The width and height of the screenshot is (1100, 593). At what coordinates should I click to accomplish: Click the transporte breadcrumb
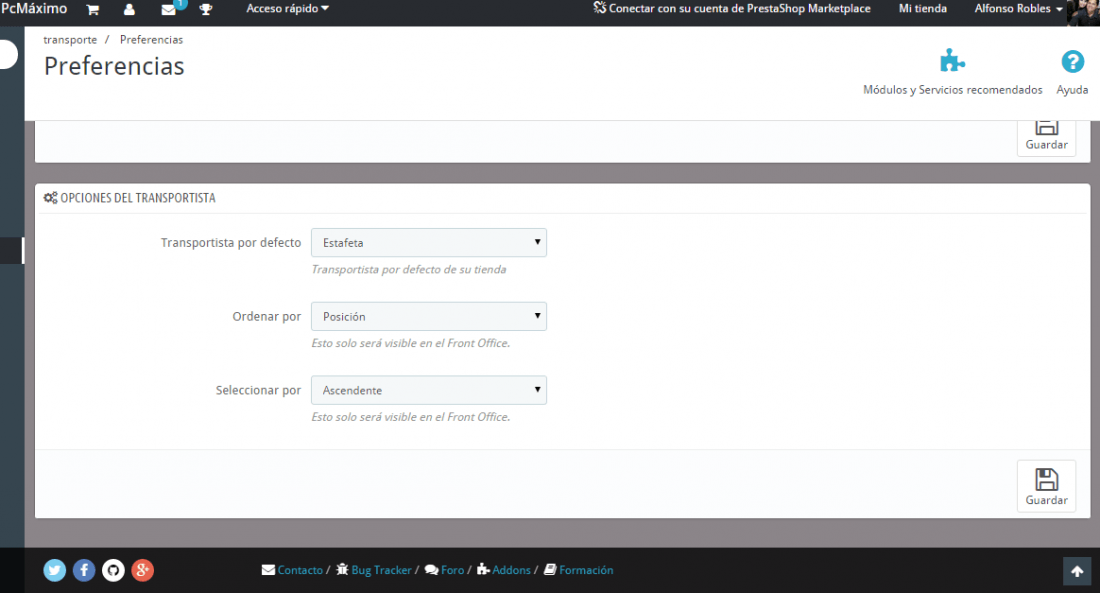click(70, 40)
